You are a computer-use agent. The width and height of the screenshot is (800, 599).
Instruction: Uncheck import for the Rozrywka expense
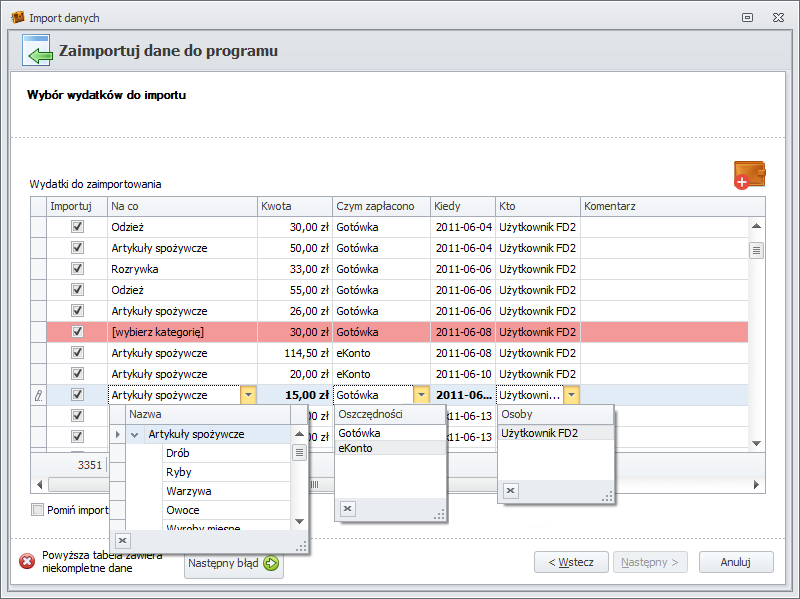coord(77,269)
